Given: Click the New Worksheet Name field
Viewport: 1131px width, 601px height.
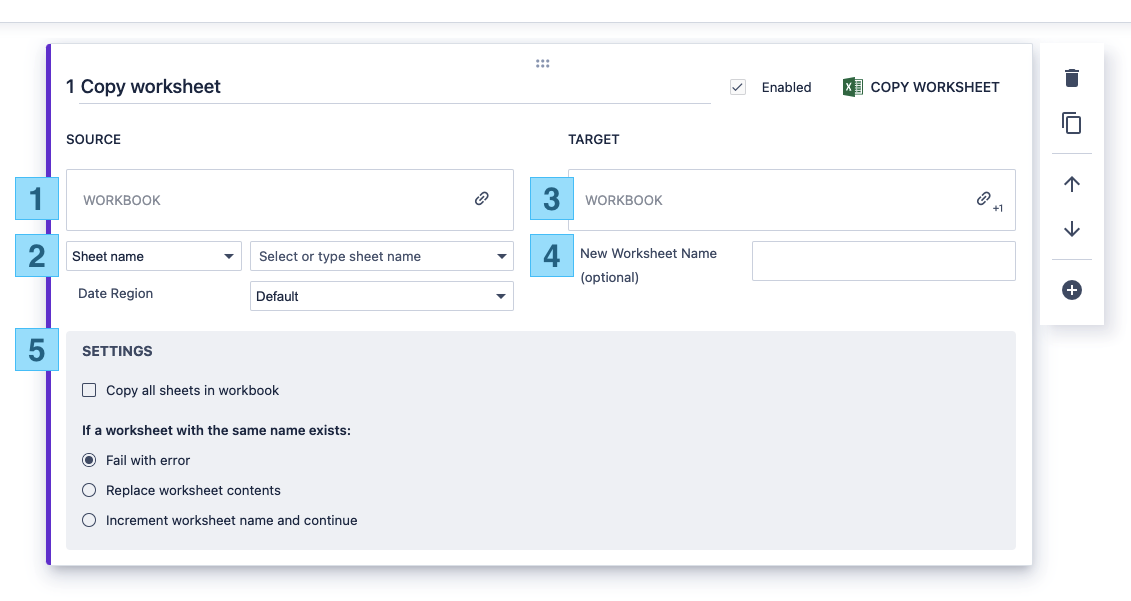Looking at the screenshot, I should (x=883, y=261).
